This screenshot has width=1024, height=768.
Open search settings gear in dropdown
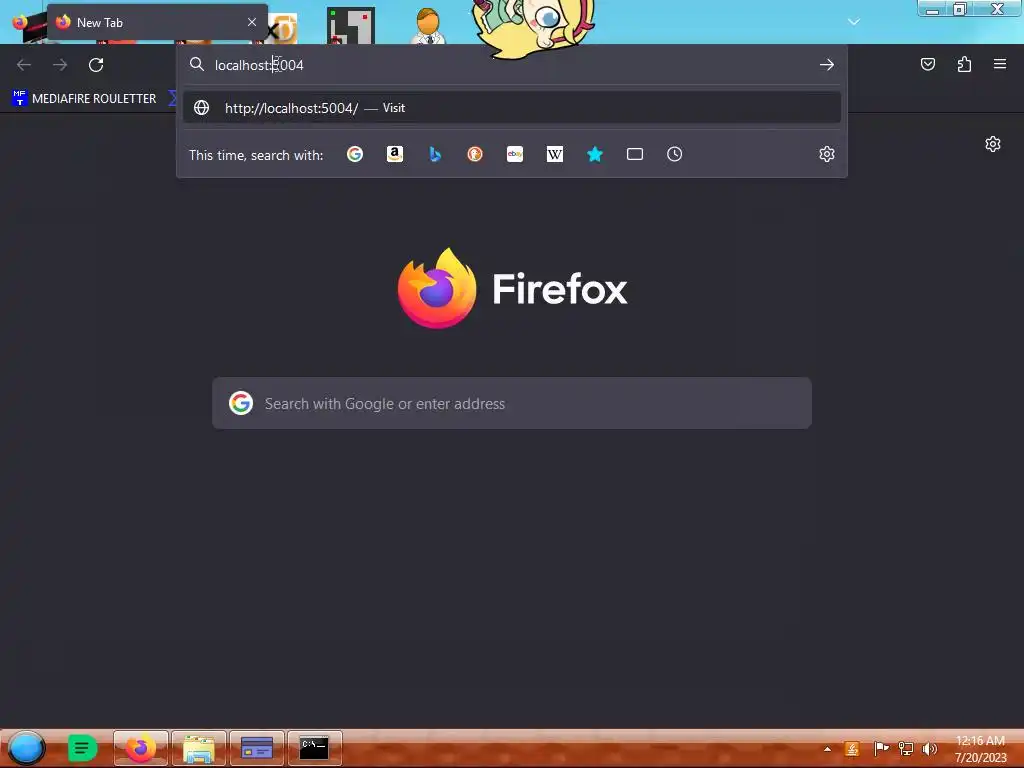(x=827, y=154)
